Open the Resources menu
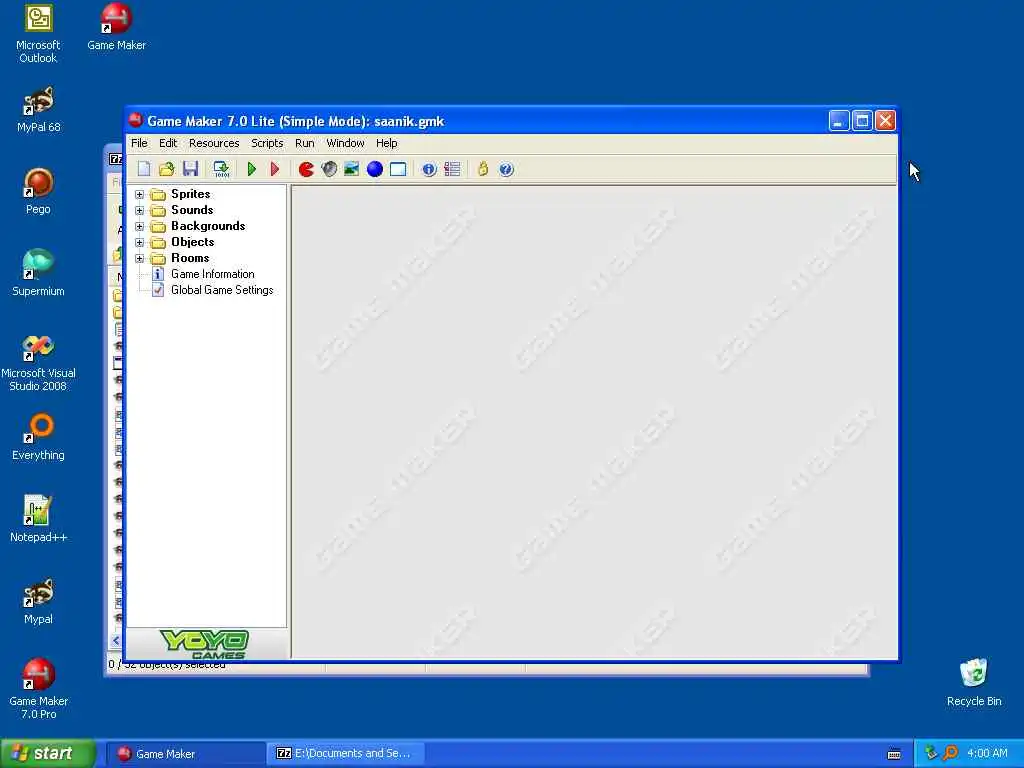The image size is (1024, 768). click(214, 143)
